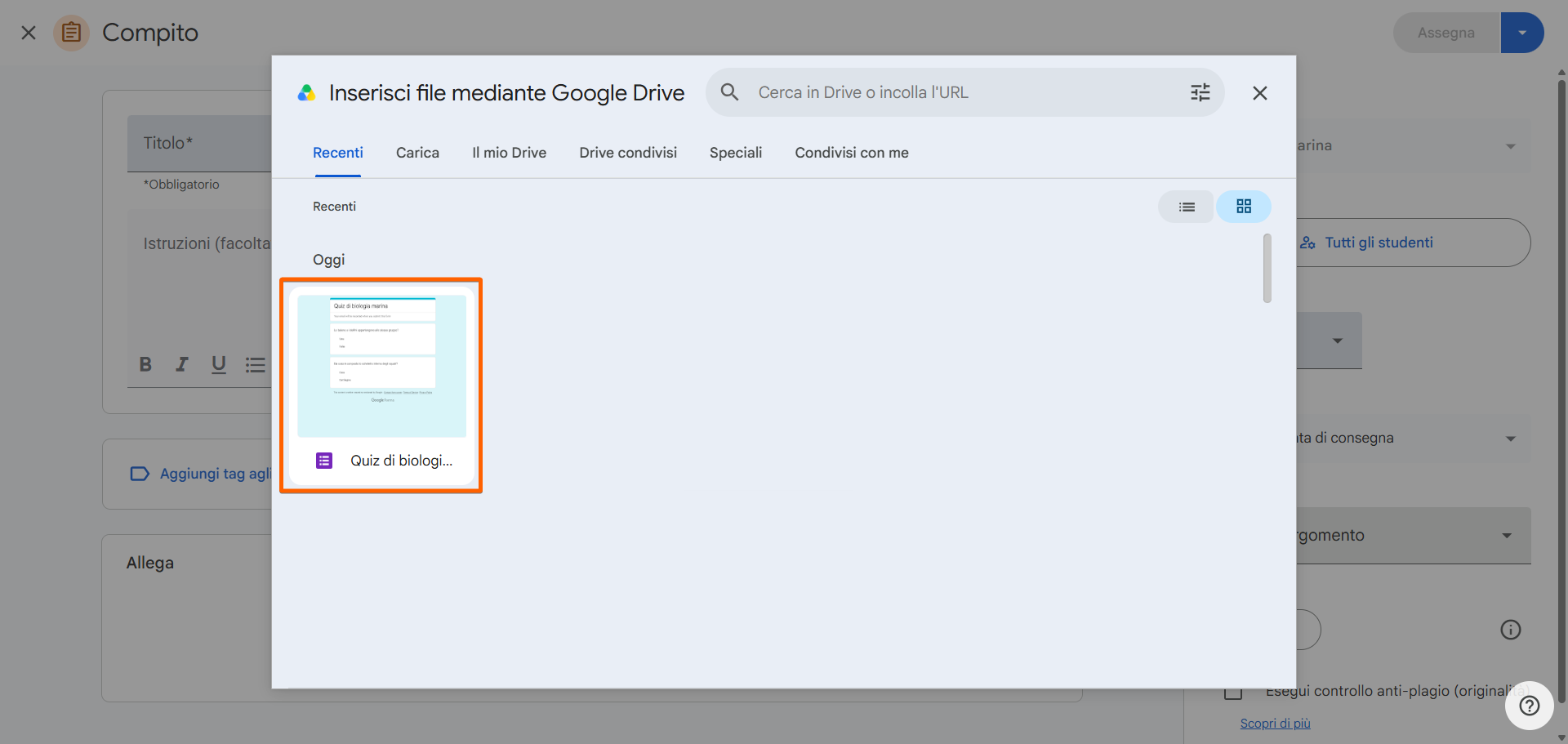Click the Compito clipboard icon
This screenshot has height=744, width=1568.
tap(72, 33)
